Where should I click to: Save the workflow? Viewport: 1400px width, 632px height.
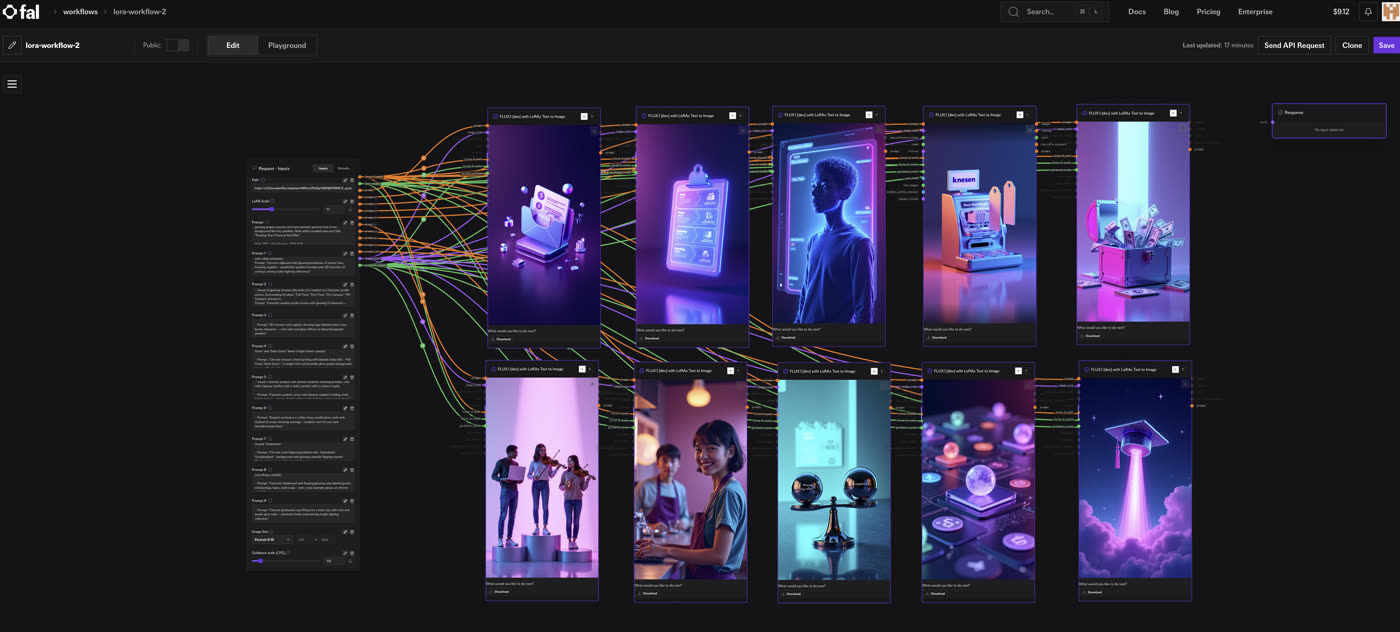pyautogui.click(x=1386, y=45)
